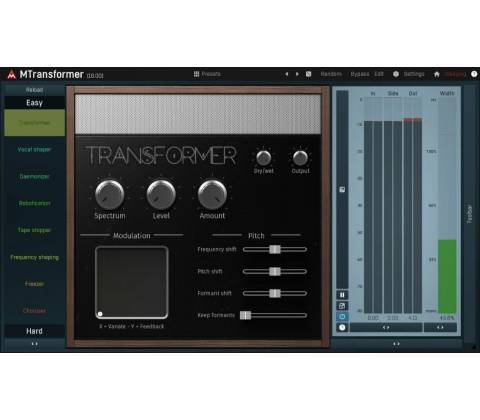Screen dimensions: 480x420
Task: Click arrows button under Width meter
Action: click(440, 328)
